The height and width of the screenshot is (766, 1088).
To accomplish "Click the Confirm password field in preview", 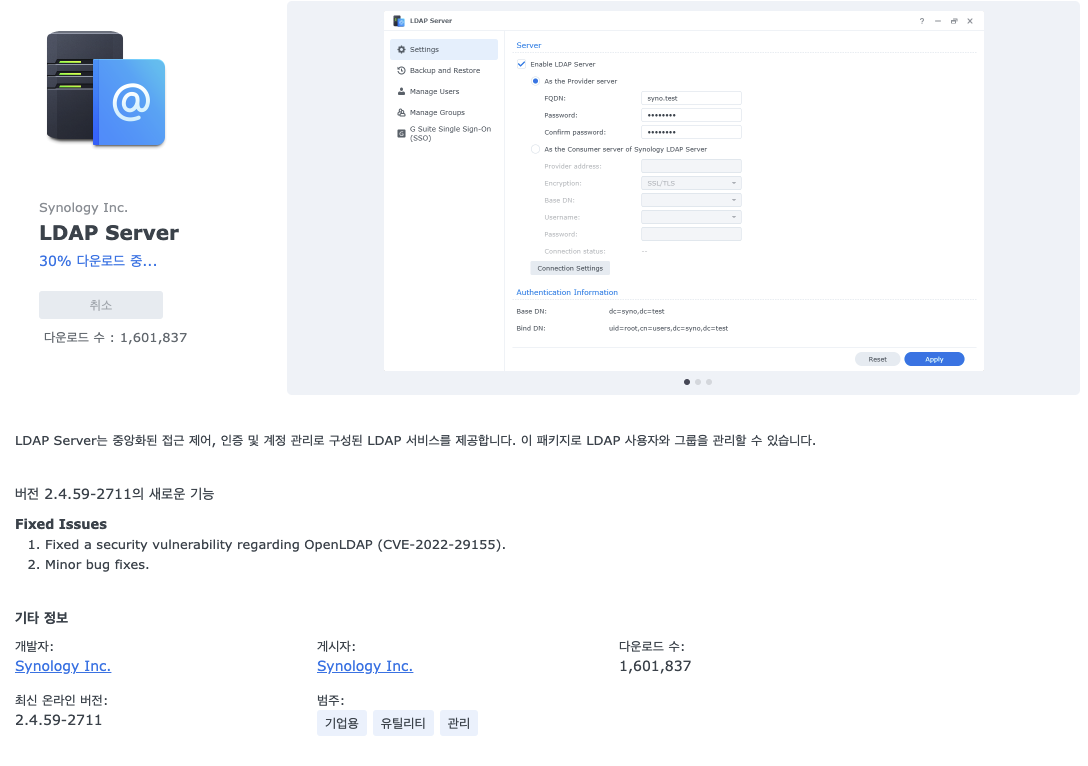I will tap(691, 132).
